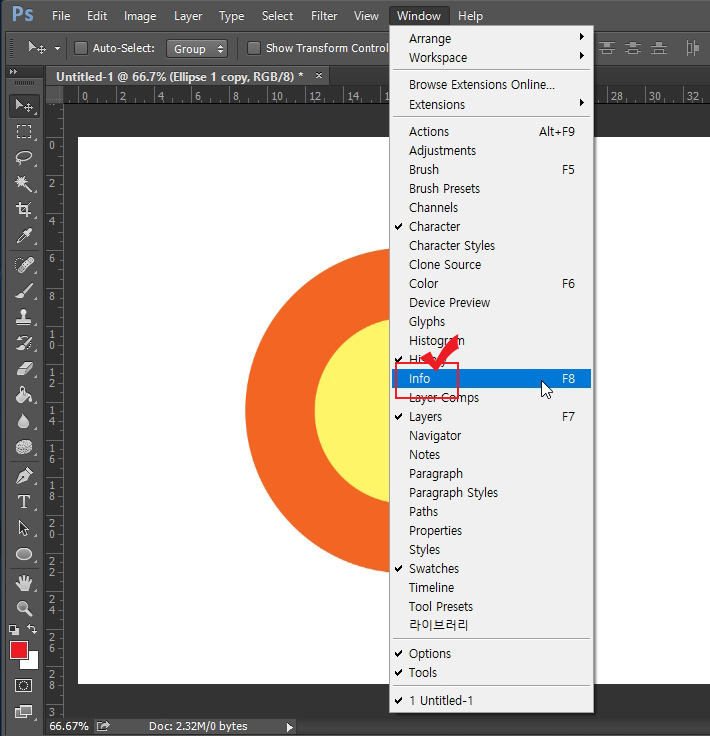Image resolution: width=710 pixels, height=736 pixels.
Task: Select the Paint Bucket tool
Action: [24, 395]
